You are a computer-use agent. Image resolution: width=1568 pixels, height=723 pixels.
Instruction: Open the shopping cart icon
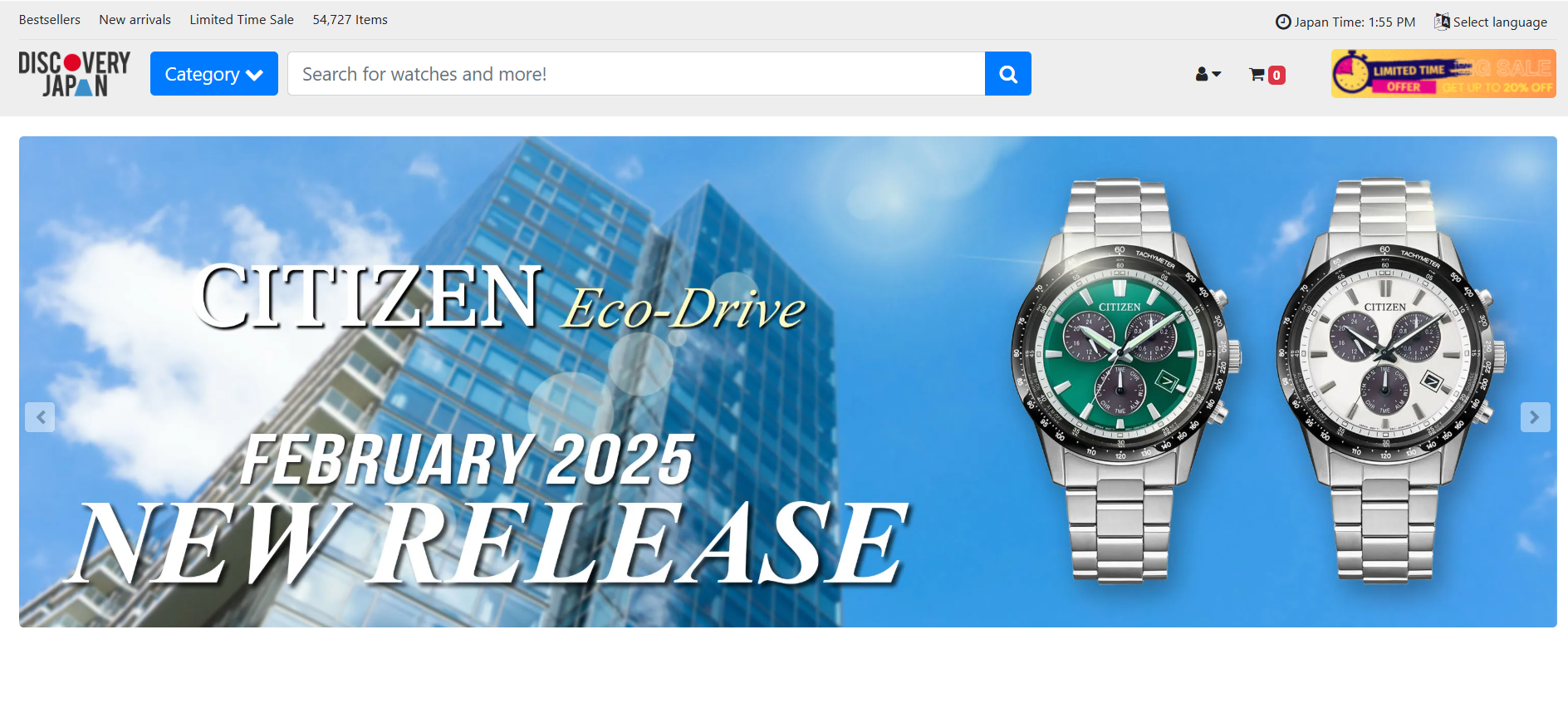coord(1257,75)
